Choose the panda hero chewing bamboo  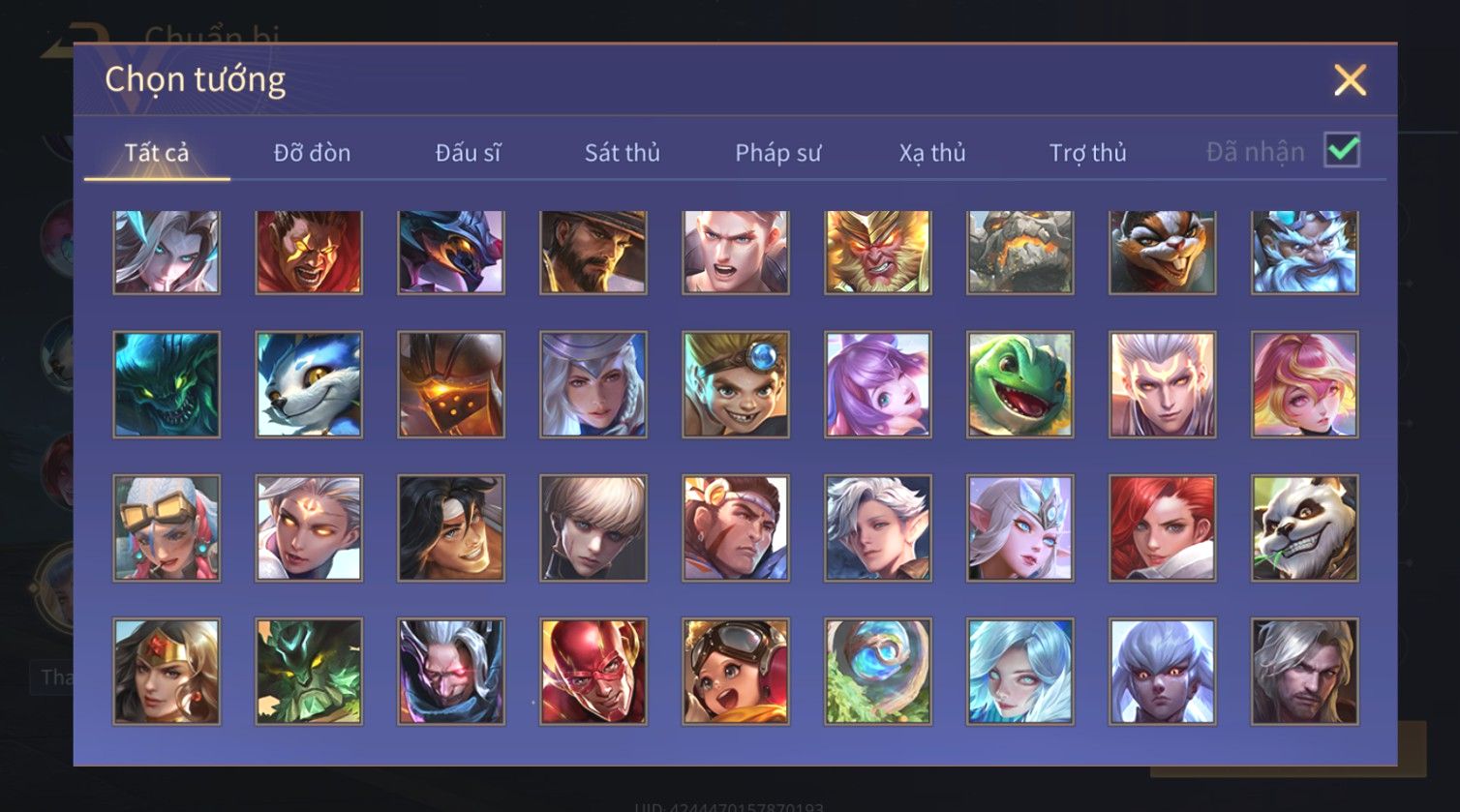[x=1305, y=528]
